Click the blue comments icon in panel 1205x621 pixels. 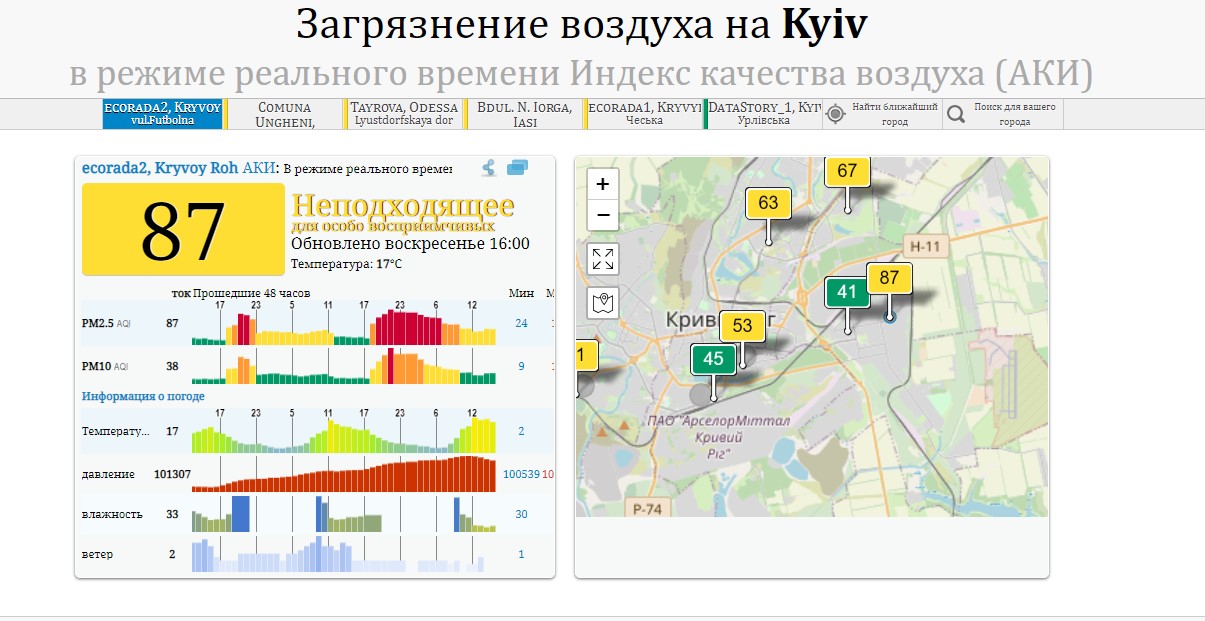pos(517,168)
